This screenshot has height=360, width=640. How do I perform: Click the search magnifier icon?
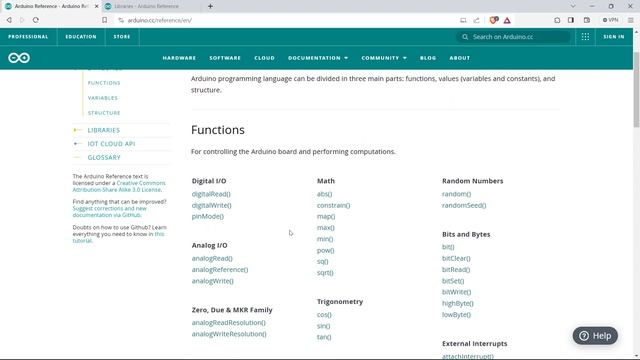tap(465, 37)
